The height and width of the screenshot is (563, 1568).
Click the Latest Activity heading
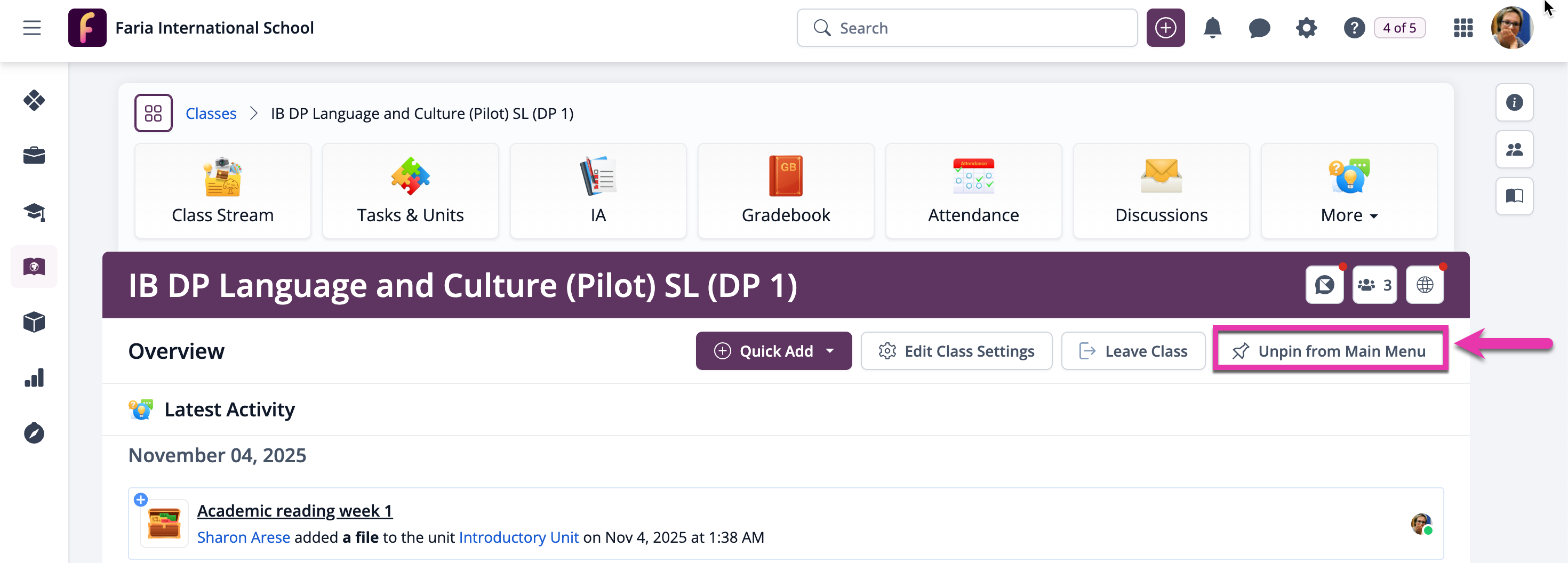pos(229,409)
